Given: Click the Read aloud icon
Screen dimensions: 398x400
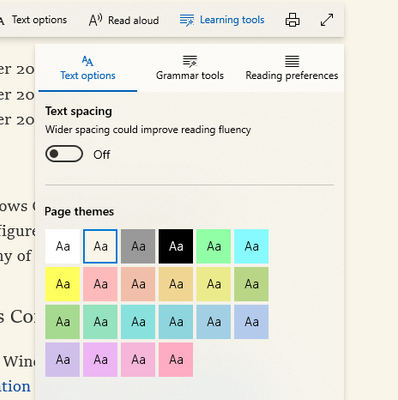Looking at the screenshot, I should click(95, 20).
